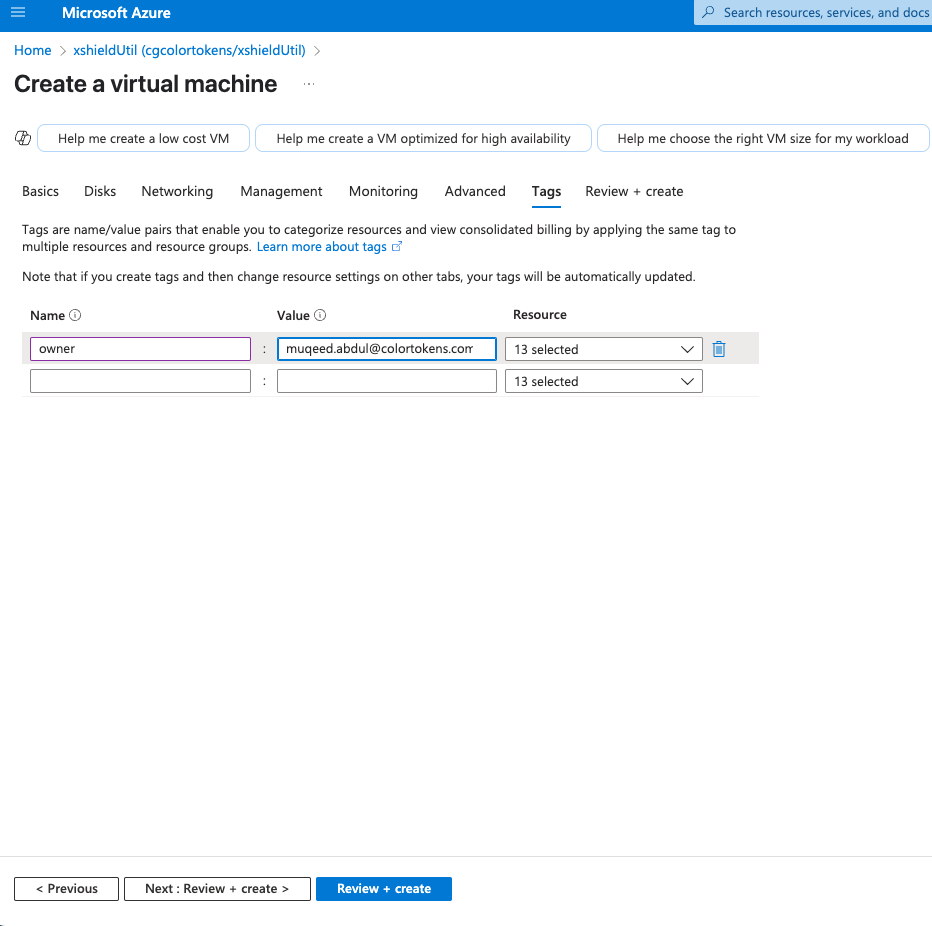Switch to the Basics tab
Viewport: 932px width, 926px height.
pos(40,191)
